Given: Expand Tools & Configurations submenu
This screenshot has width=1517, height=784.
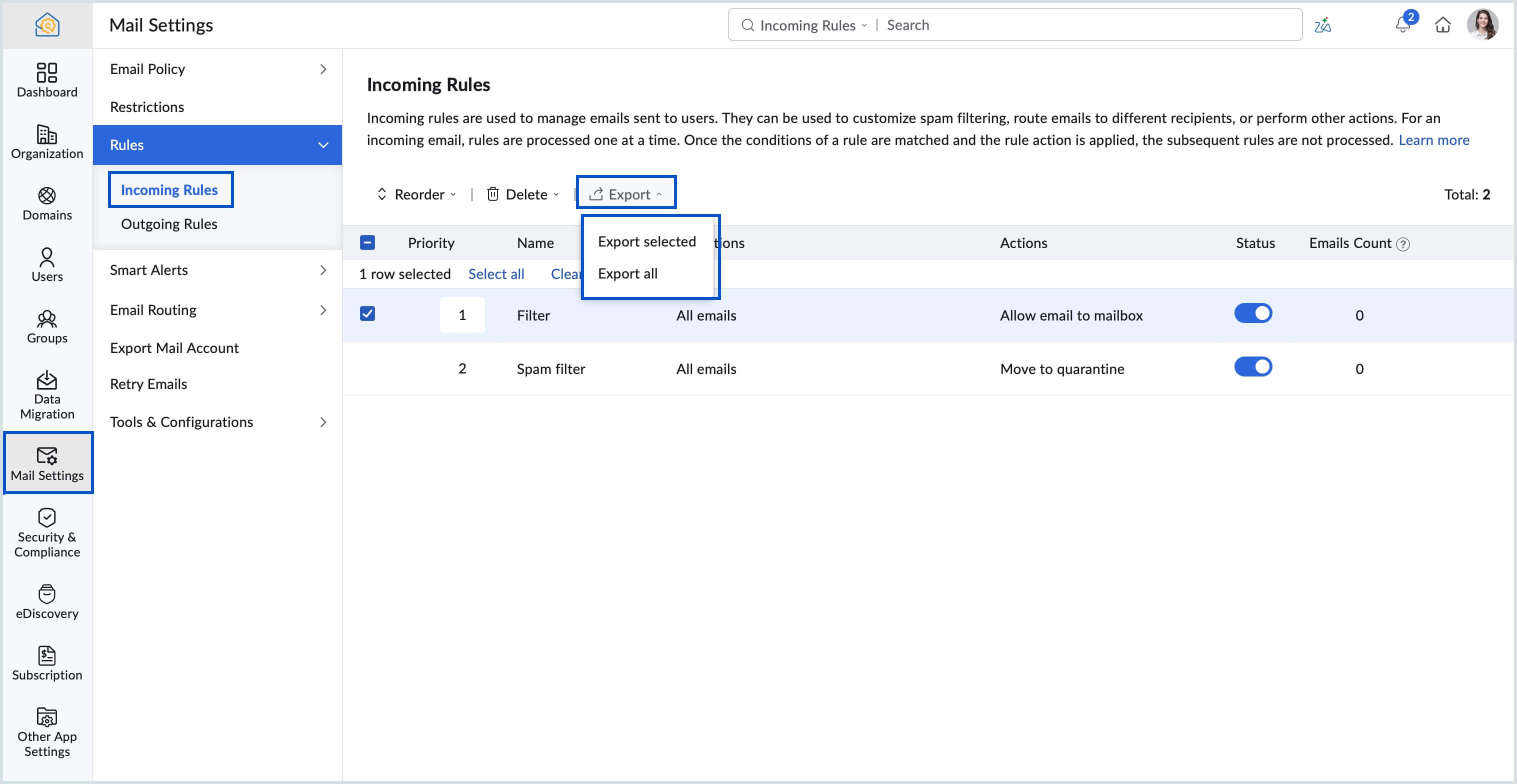Looking at the screenshot, I should tap(322, 421).
